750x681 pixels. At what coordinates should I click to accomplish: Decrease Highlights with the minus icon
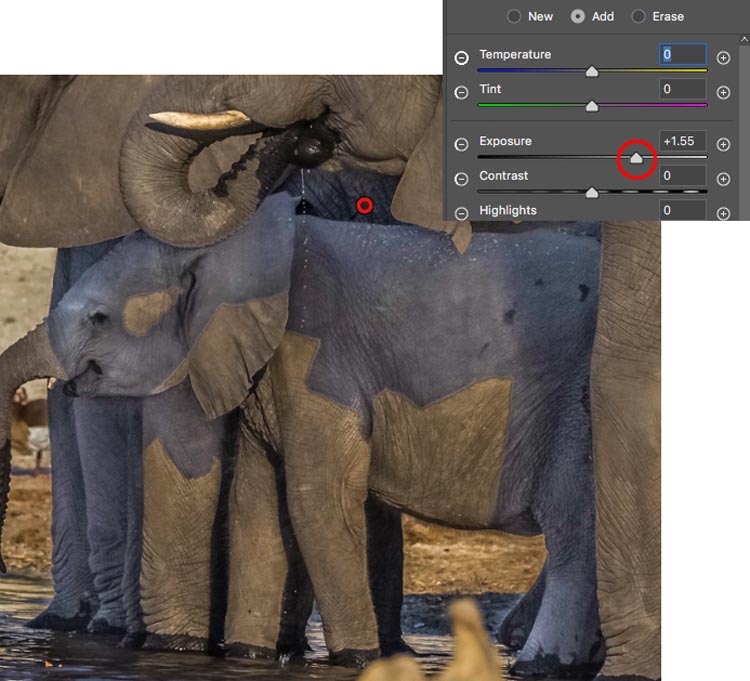point(461,213)
